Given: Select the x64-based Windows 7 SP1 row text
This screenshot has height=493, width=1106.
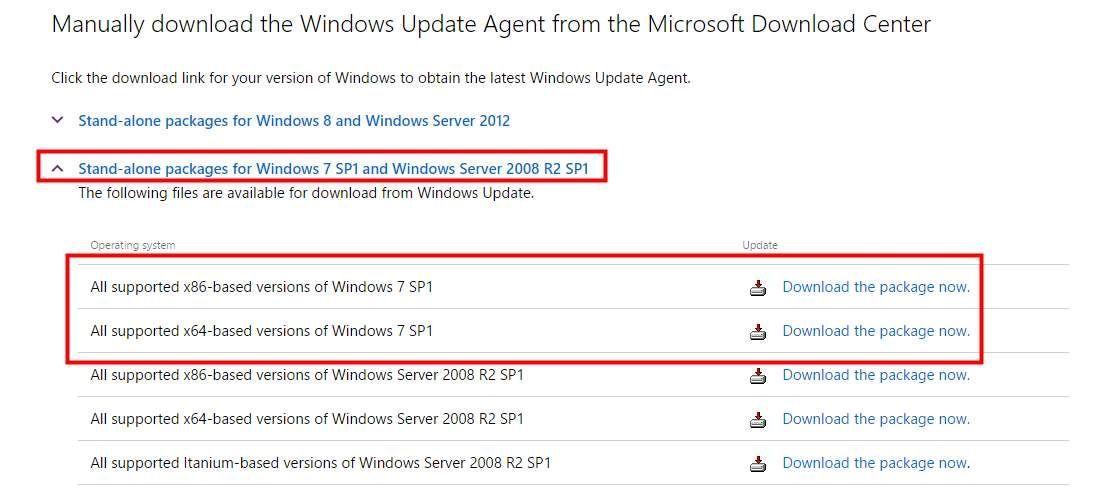Looking at the screenshot, I should (261, 331).
